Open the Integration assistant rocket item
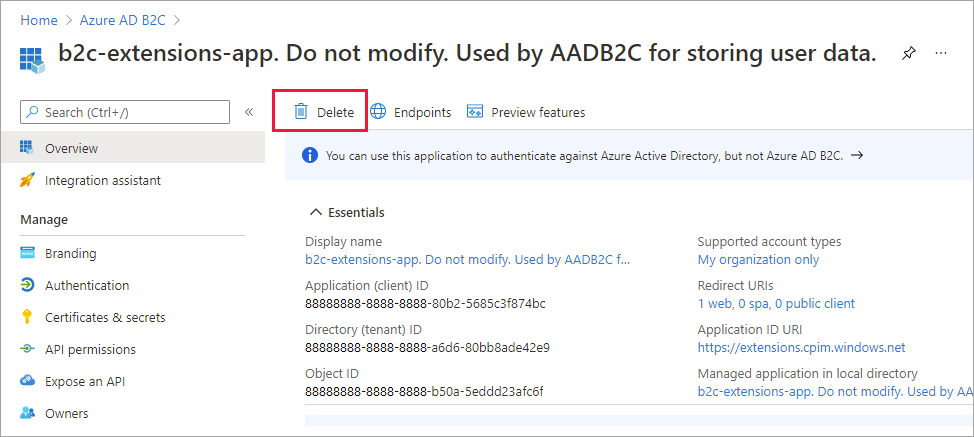The width and height of the screenshot is (974, 437). coord(102,180)
